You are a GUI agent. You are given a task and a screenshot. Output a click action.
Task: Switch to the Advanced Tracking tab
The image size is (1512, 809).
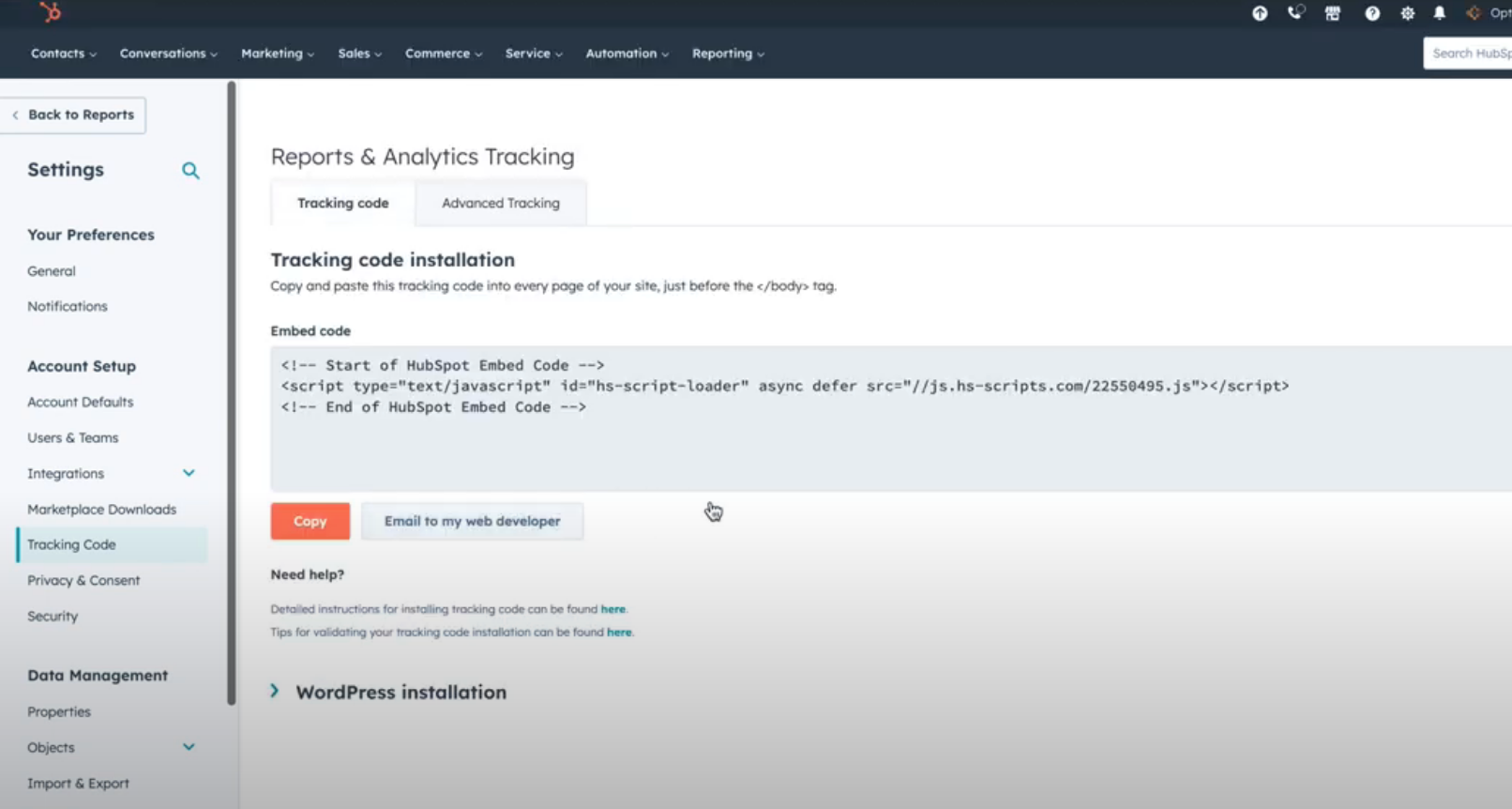(501, 203)
